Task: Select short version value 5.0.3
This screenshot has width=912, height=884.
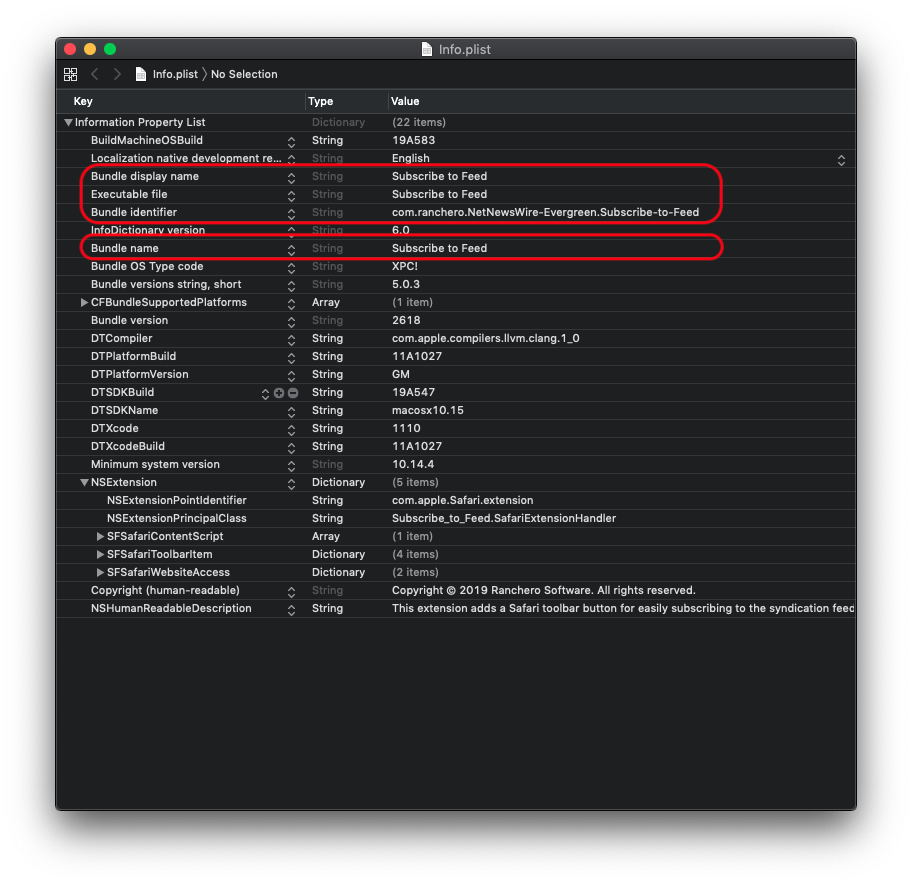Action: coord(406,284)
